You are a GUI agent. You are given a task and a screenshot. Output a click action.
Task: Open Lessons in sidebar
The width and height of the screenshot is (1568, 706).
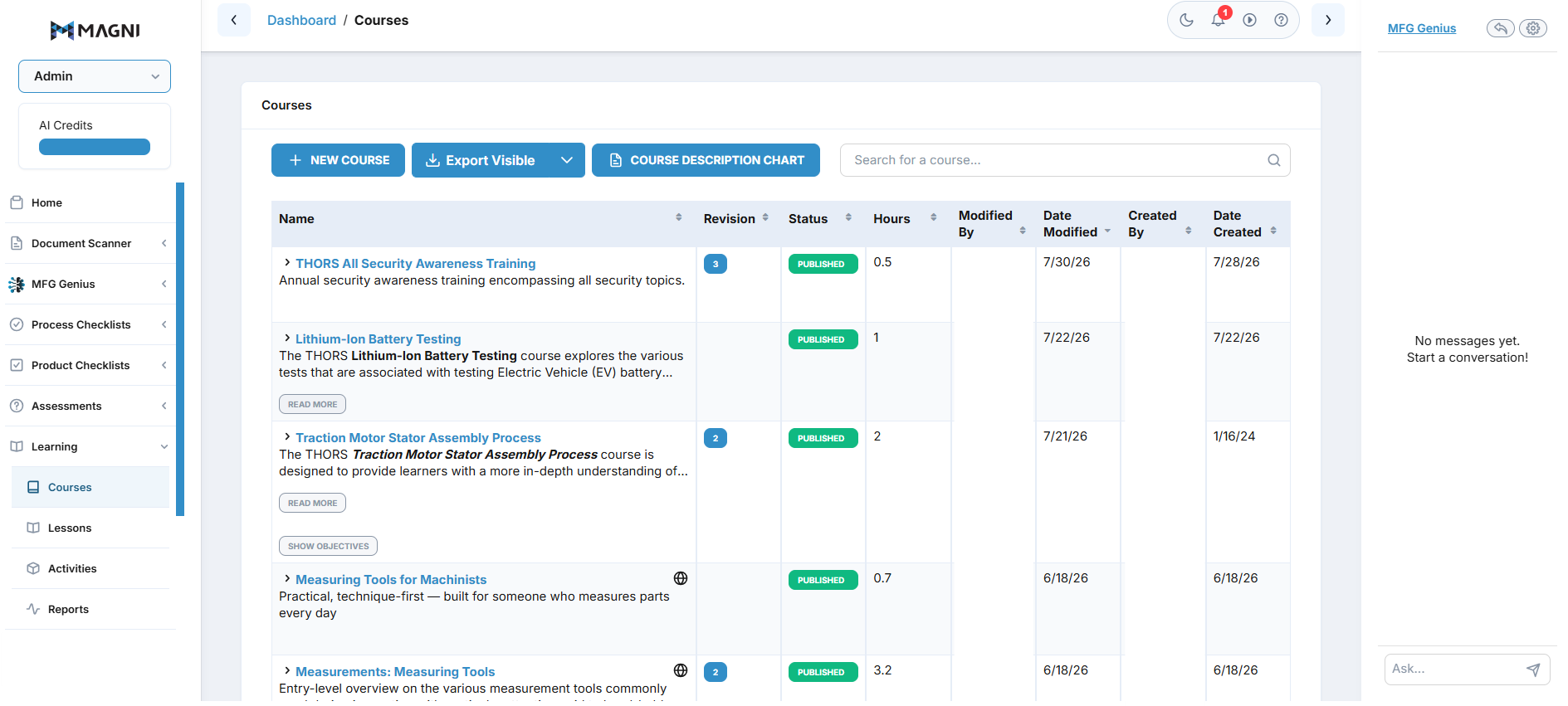(90, 528)
